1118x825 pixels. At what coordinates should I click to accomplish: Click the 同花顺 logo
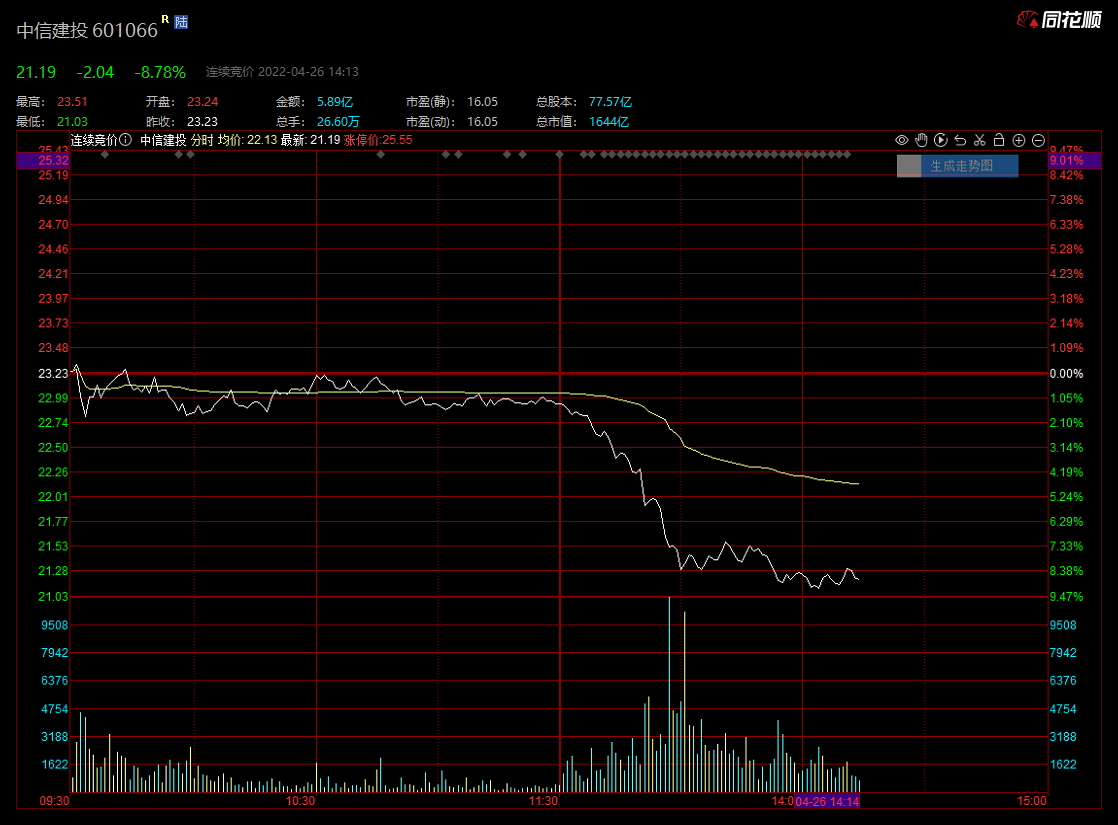click(x=1059, y=20)
